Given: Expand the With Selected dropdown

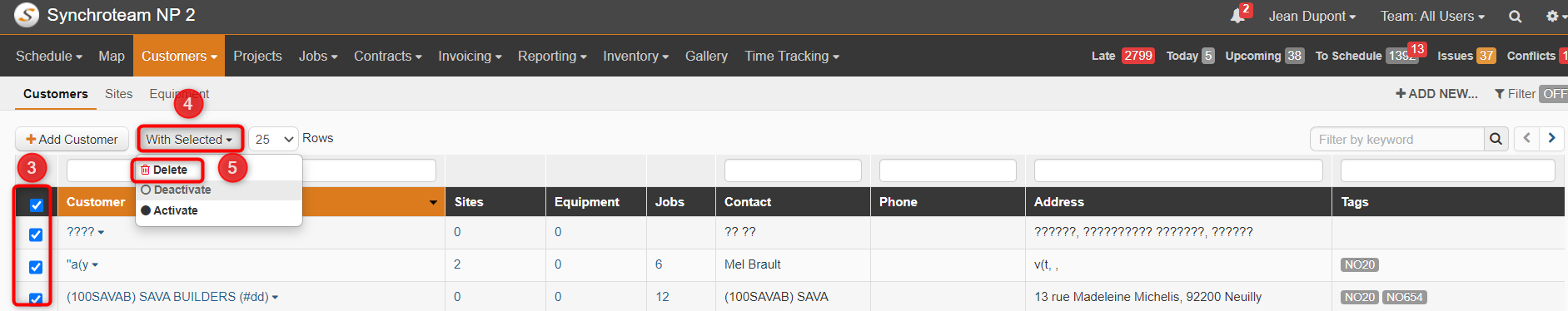Looking at the screenshot, I should pyautogui.click(x=189, y=139).
